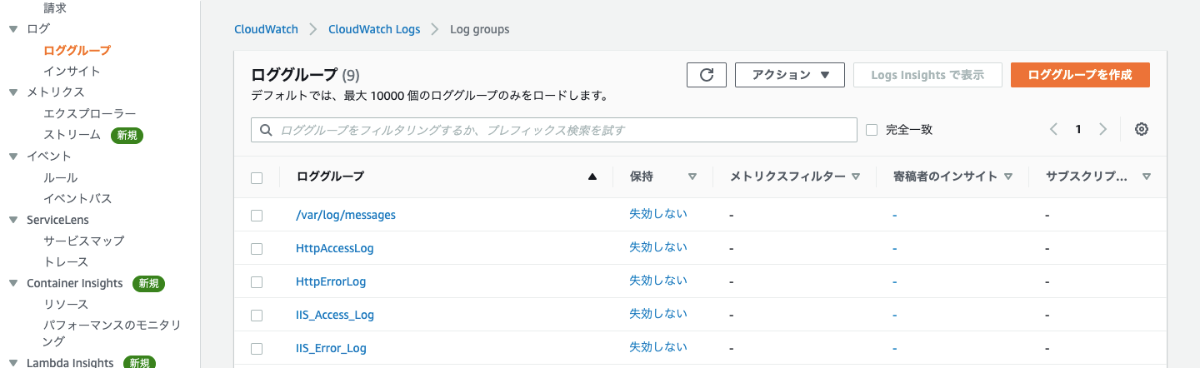Click the search magnifier icon
Viewport: 1200px width, 368px height.
tap(267, 130)
